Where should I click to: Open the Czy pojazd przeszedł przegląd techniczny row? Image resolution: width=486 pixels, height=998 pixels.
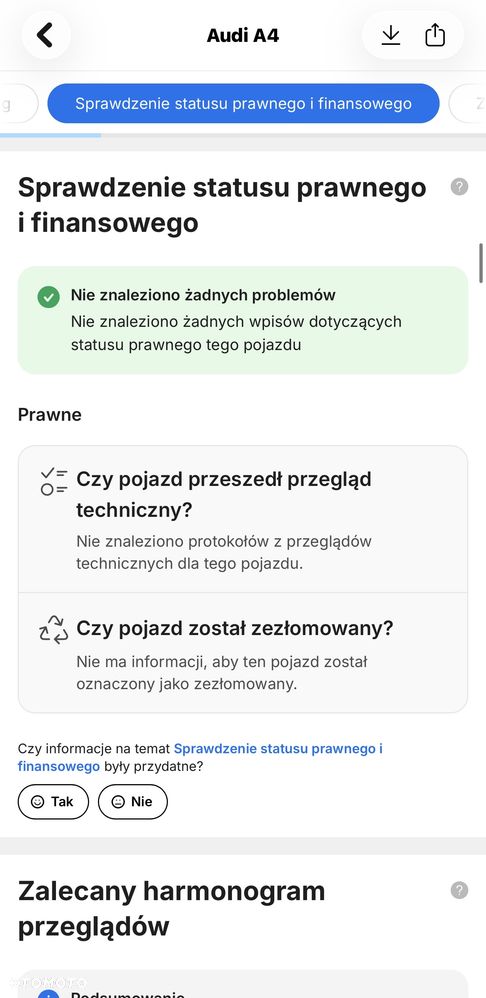click(x=243, y=519)
